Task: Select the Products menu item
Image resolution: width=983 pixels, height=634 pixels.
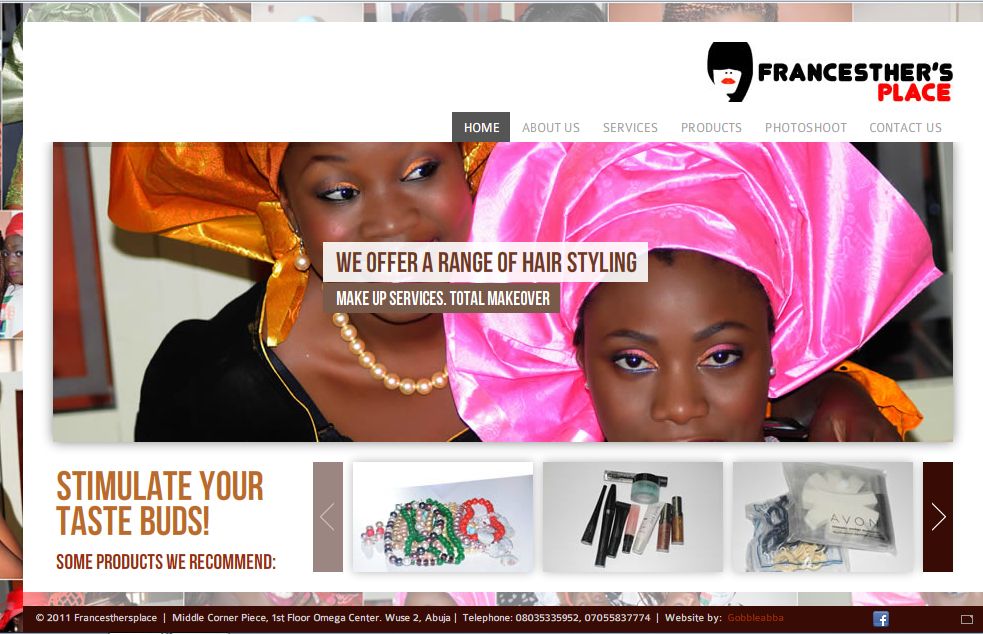Action: pyautogui.click(x=711, y=127)
